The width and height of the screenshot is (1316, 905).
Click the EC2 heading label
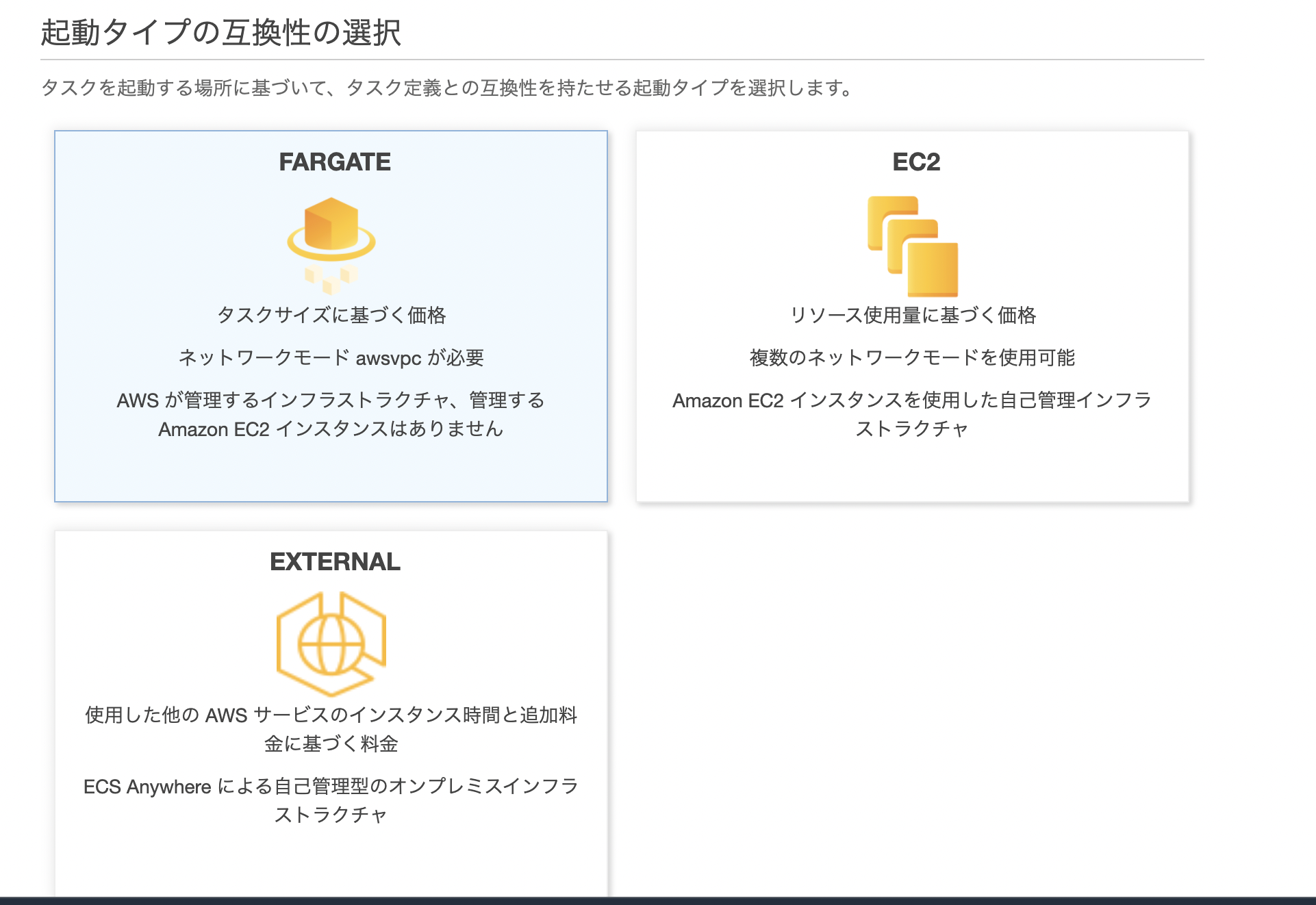coord(916,162)
